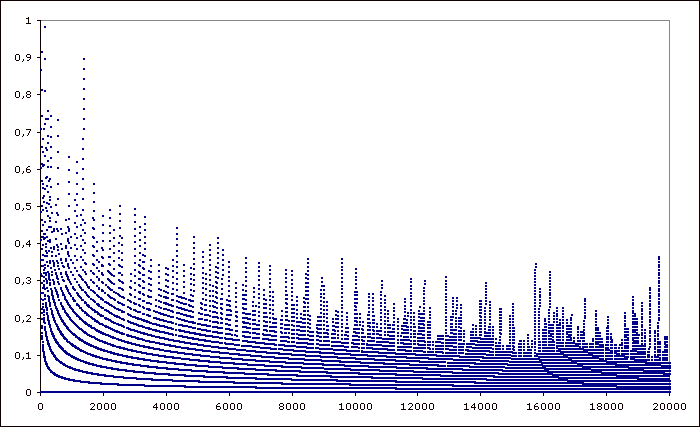Click the y-axis label 0,3
This screenshot has width=700, height=427.
click(23, 281)
